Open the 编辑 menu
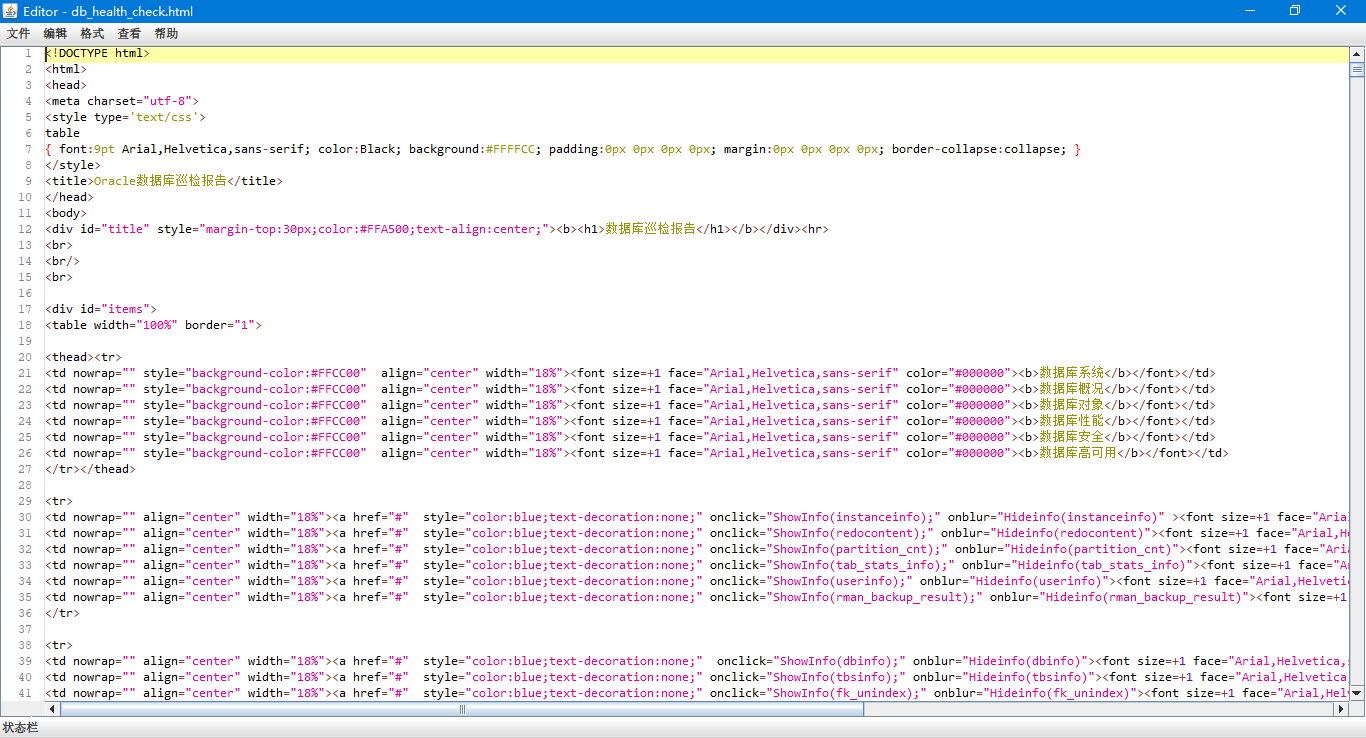This screenshot has width=1366, height=738. coord(55,33)
